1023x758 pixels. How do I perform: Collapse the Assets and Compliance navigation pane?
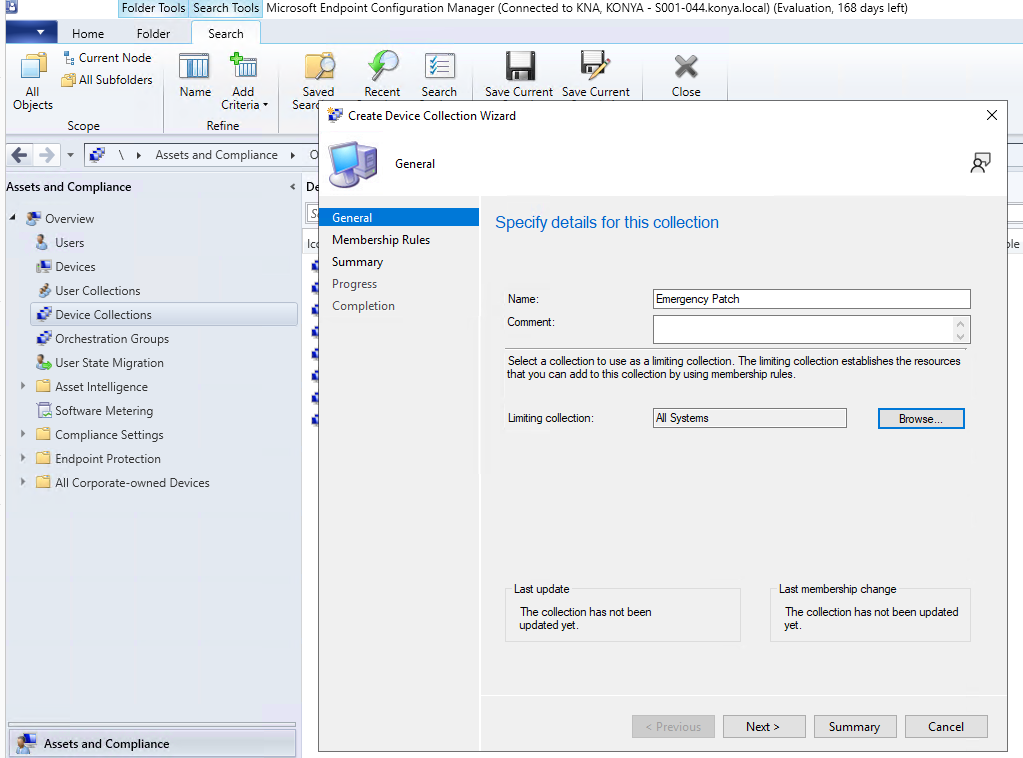[292, 187]
